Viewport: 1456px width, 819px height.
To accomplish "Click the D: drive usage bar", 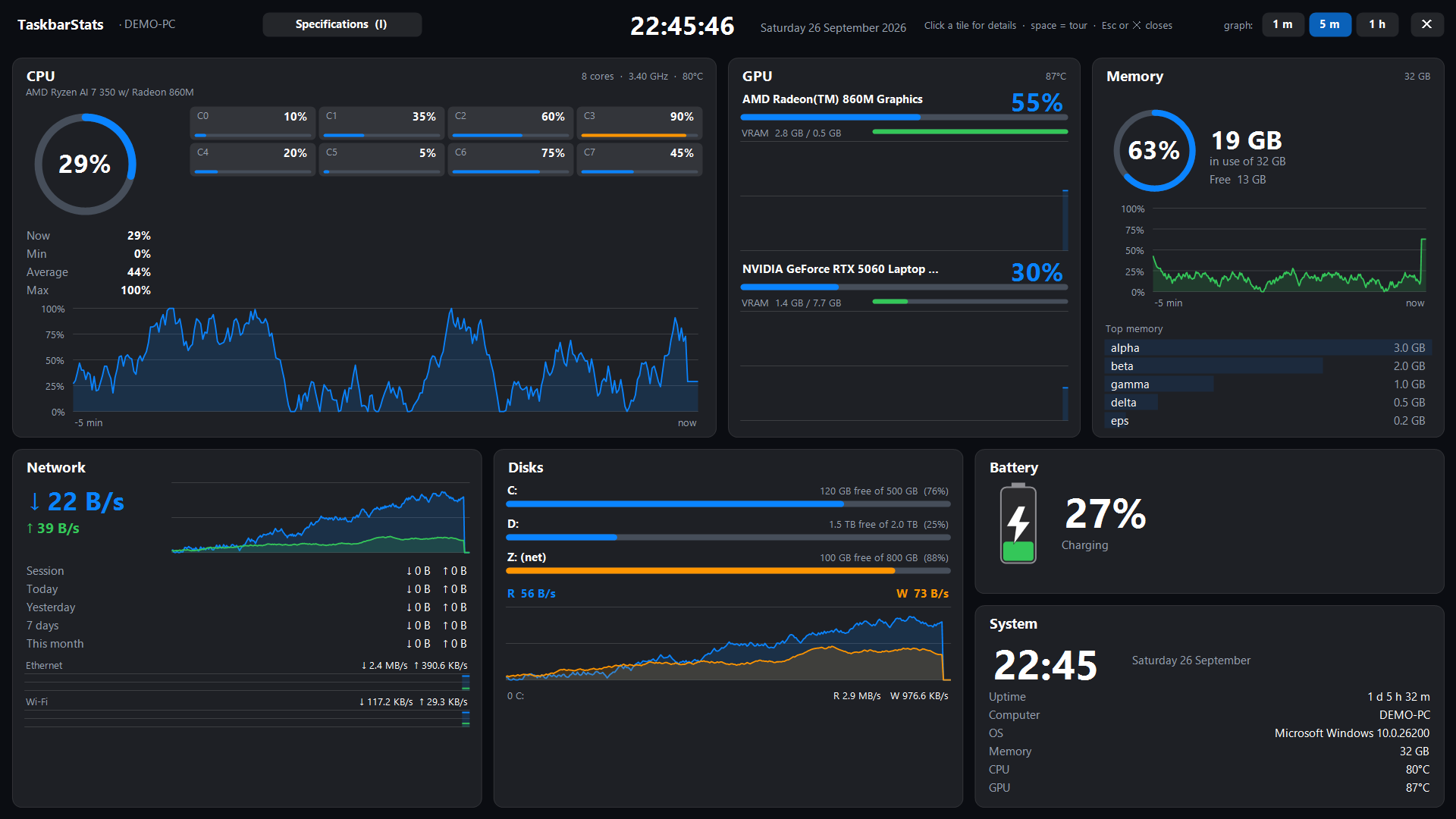I will point(728,538).
